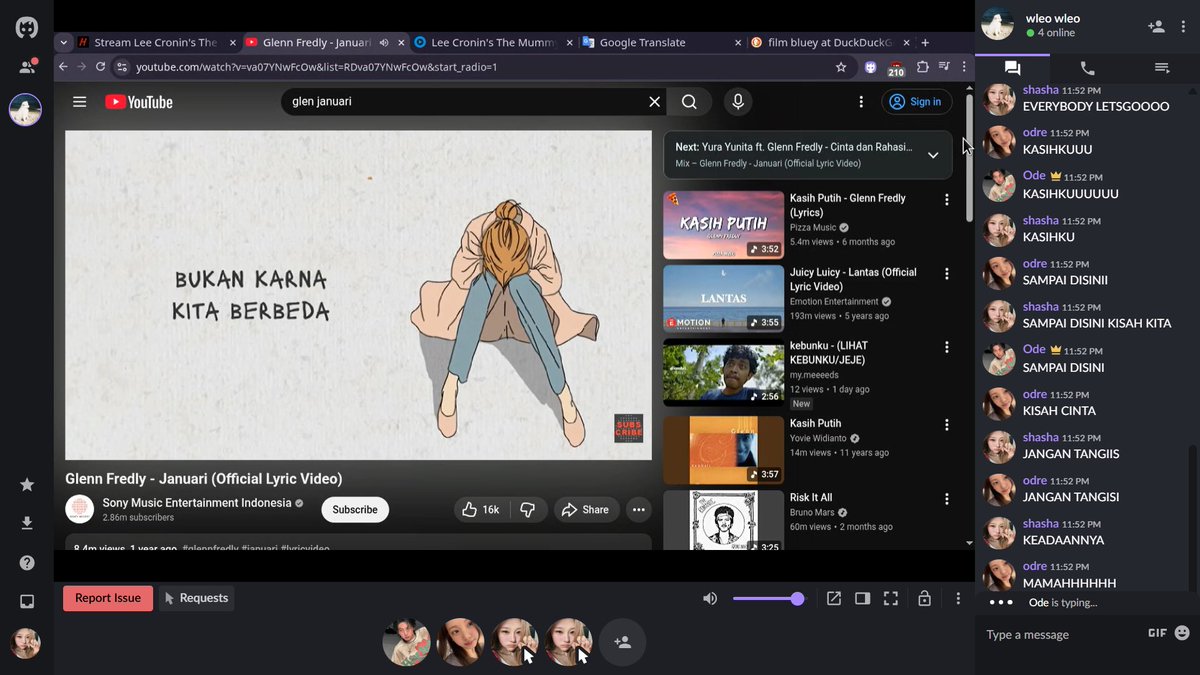1200x675 pixels.
Task: Add a member via the icon beside wleo wleo
Action: [x=1156, y=27]
